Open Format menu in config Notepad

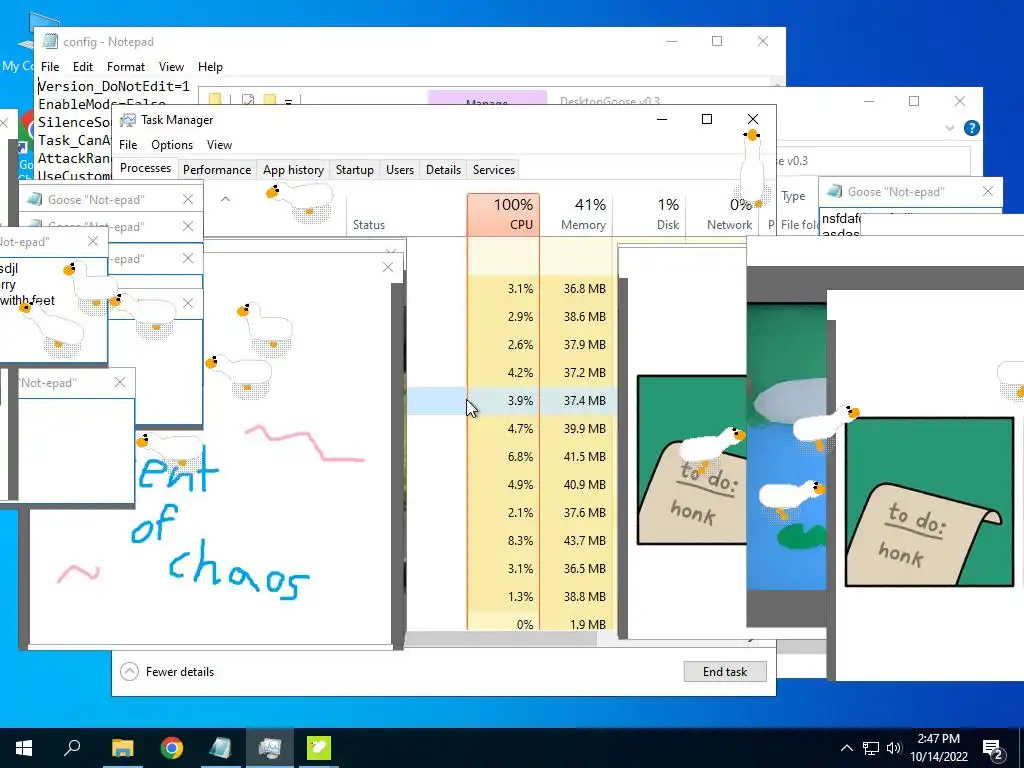126,67
